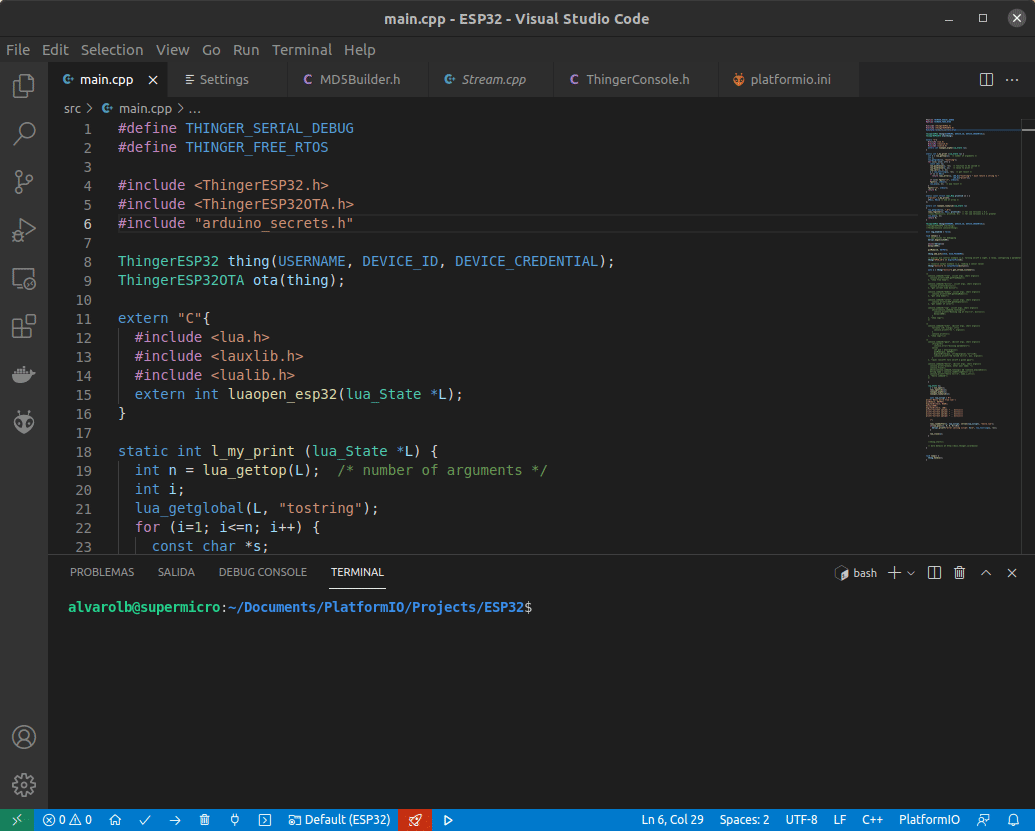
Task: Click PlatformIO status bar entry
Action: point(929,820)
